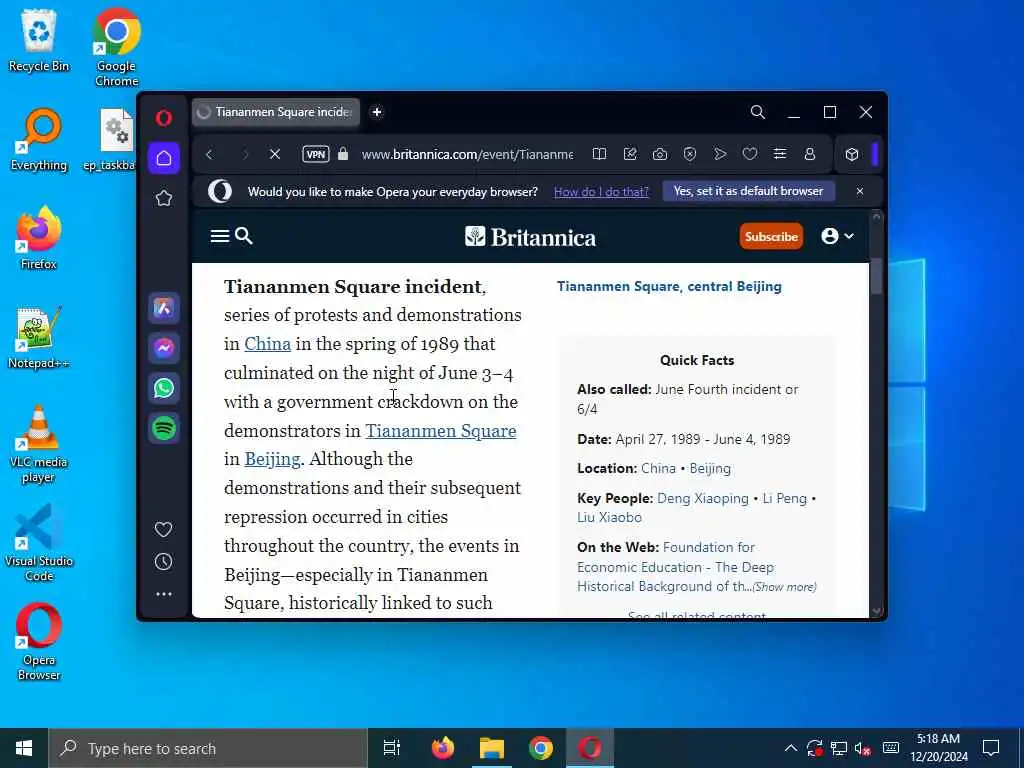Image resolution: width=1024 pixels, height=768 pixels.
Task: Go to Opera start page home icon
Action: [x=164, y=158]
